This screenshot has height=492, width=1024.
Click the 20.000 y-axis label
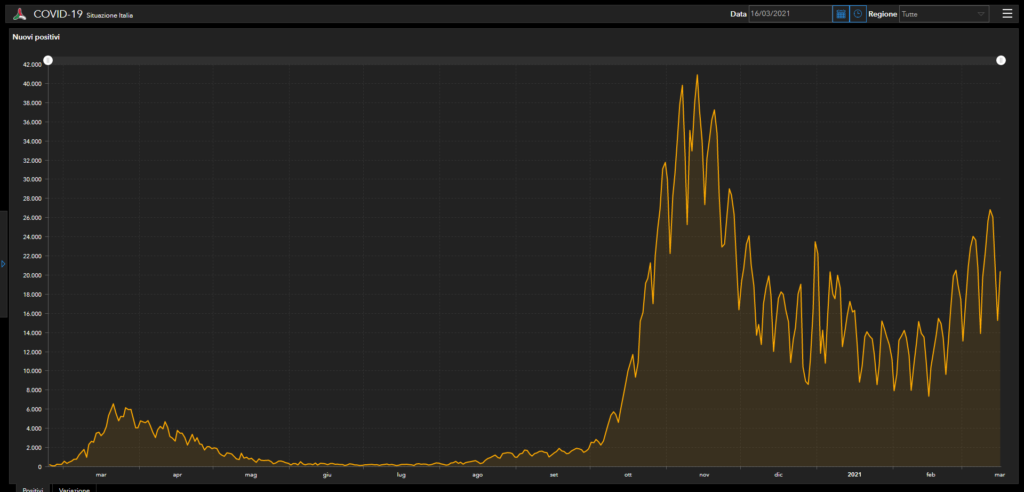click(x=32, y=275)
